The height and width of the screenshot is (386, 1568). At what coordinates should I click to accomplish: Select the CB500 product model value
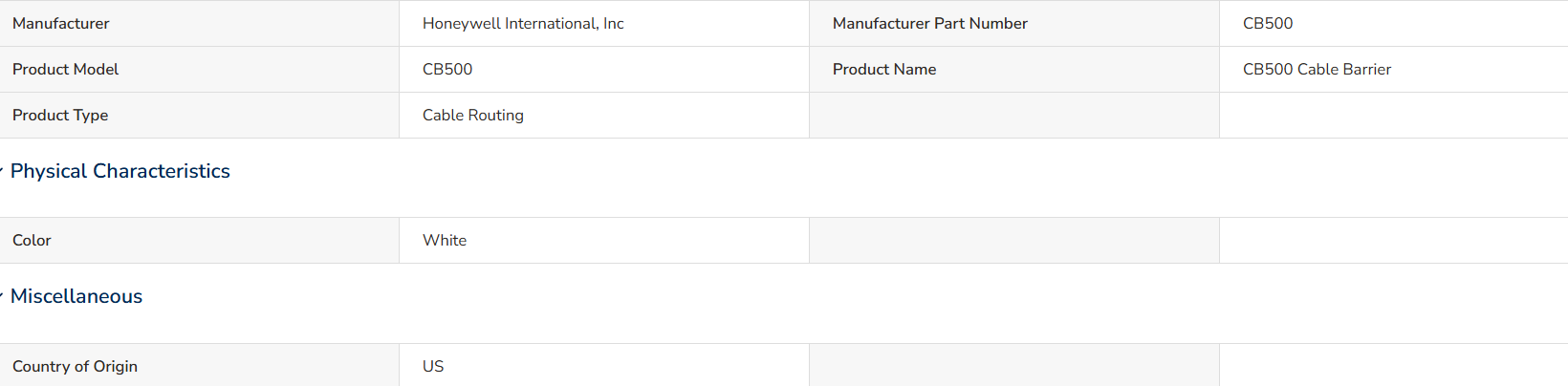pyautogui.click(x=447, y=69)
